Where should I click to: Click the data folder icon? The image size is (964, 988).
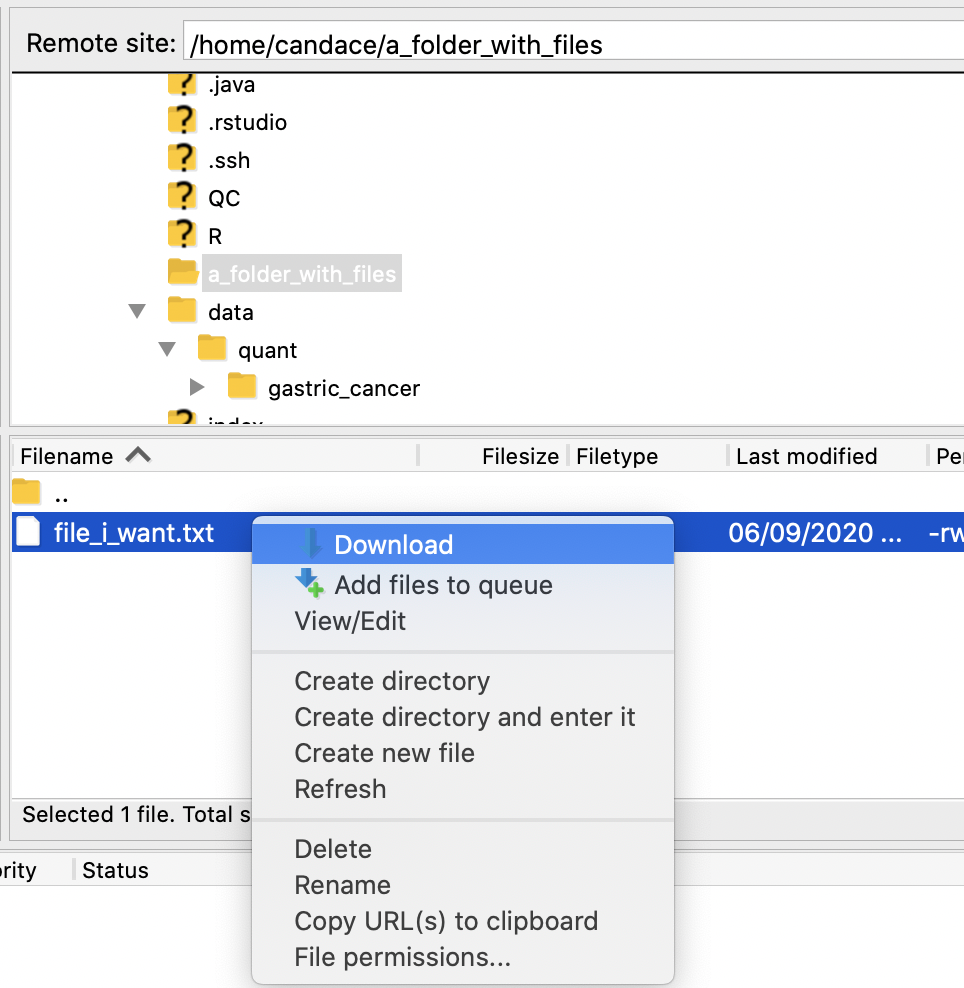pyautogui.click(x=183, y=311)
